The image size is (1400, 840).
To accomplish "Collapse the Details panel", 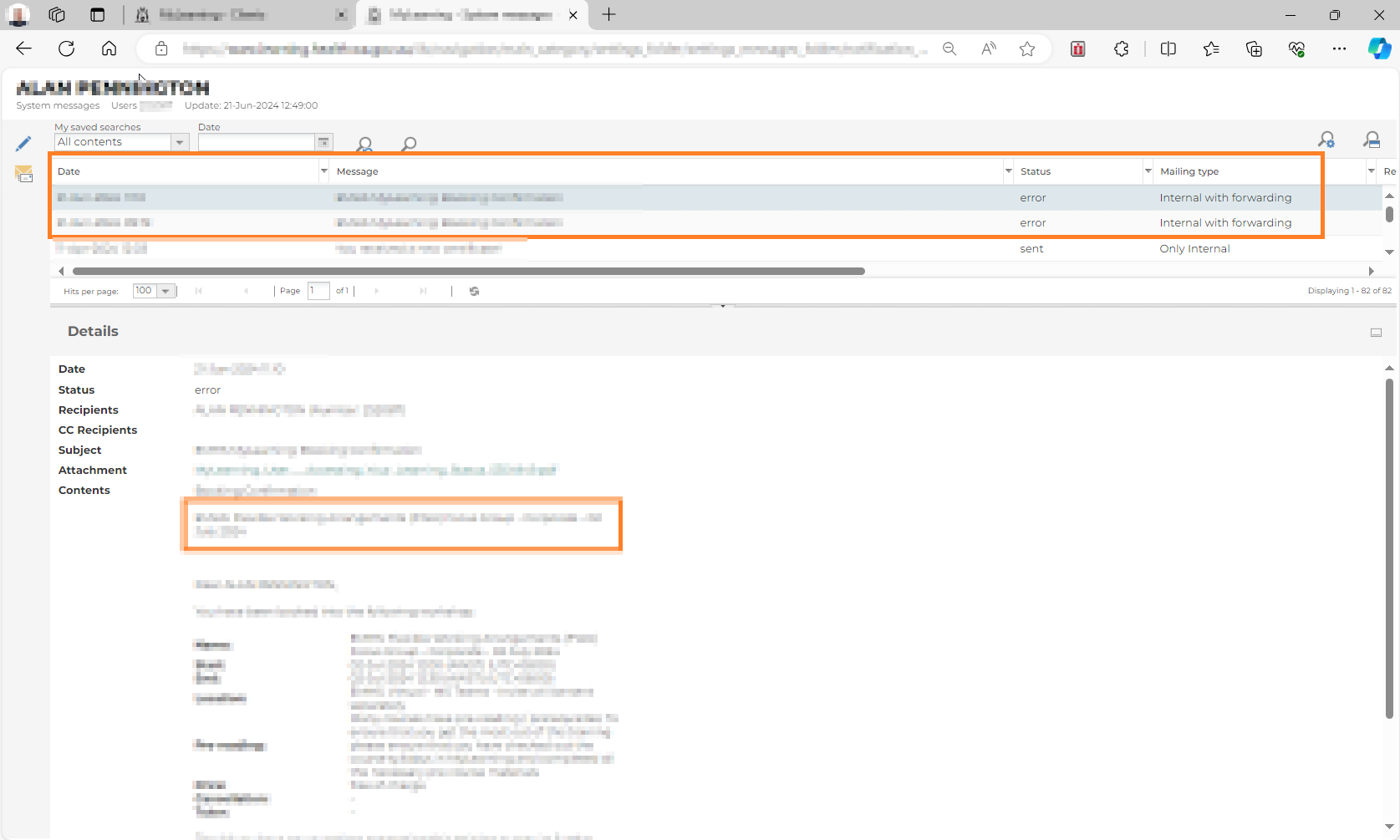I will tap(1376, 333).
